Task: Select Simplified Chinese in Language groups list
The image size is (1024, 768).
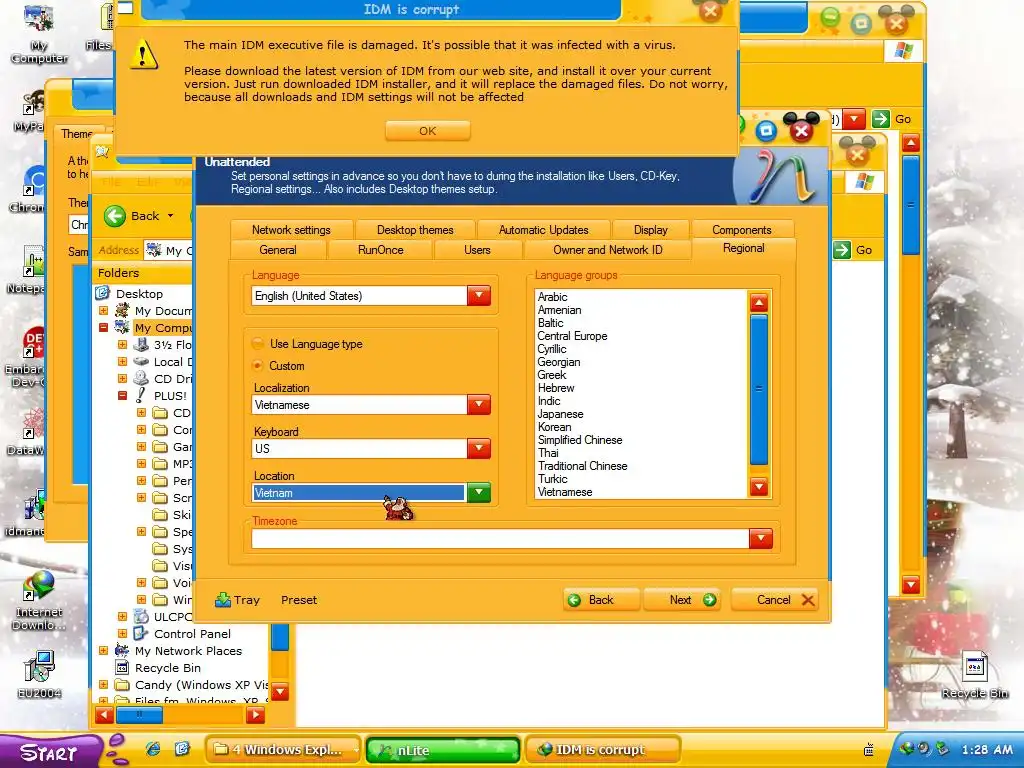Action: pyautogui.click(x=580, y=440)
